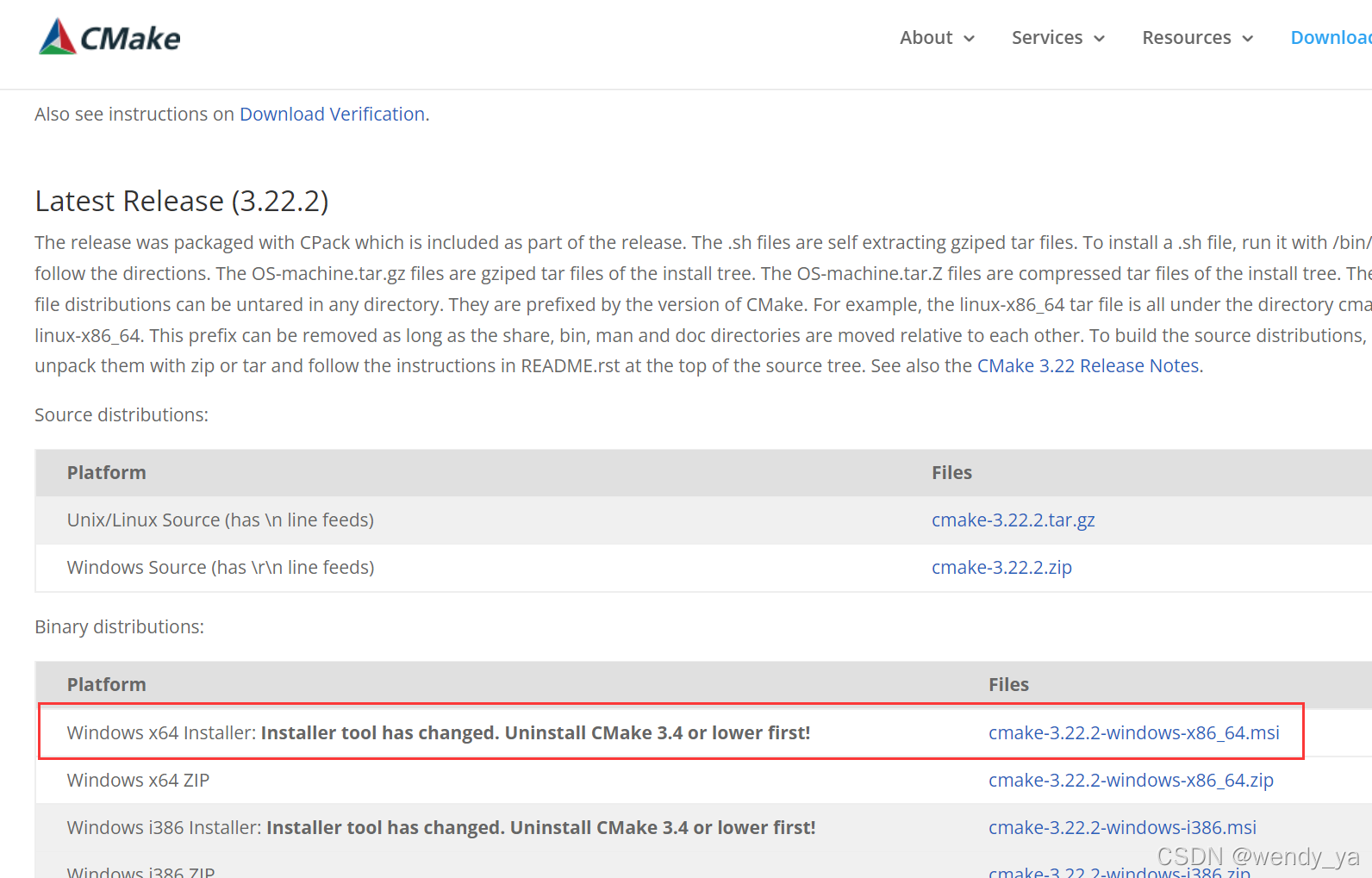Download cmake-3.22.2-windows-i386.msi
This screenshot has width=1372, height=878.
tap(1122, 827)
